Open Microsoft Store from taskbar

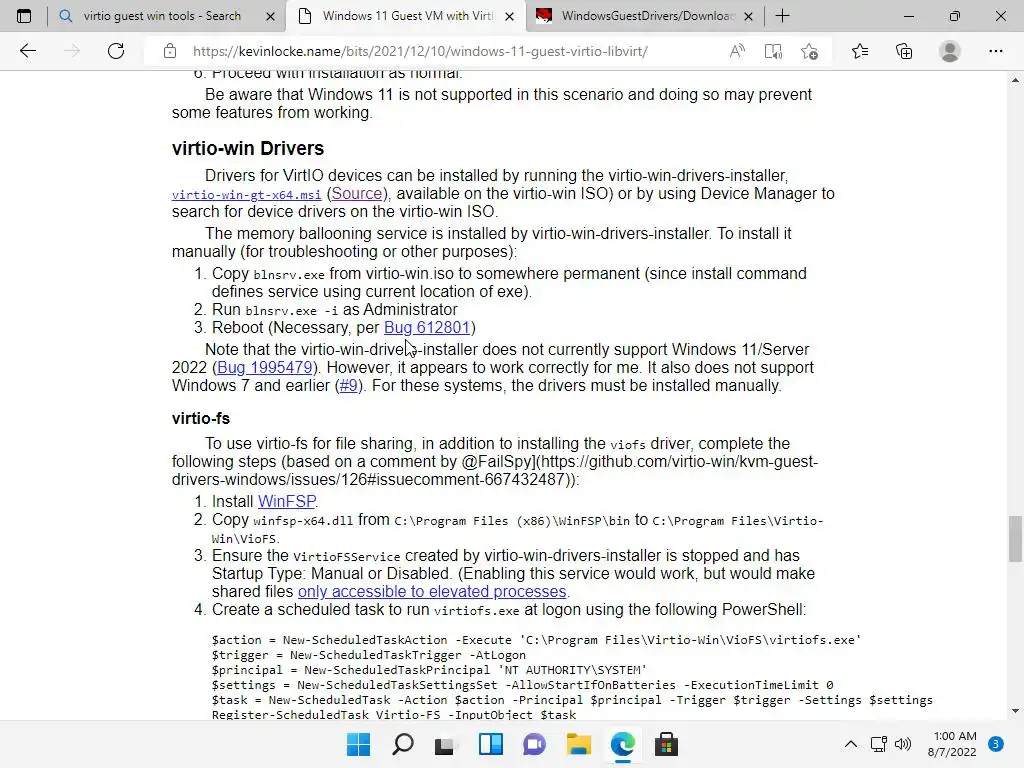coord(666,744)
